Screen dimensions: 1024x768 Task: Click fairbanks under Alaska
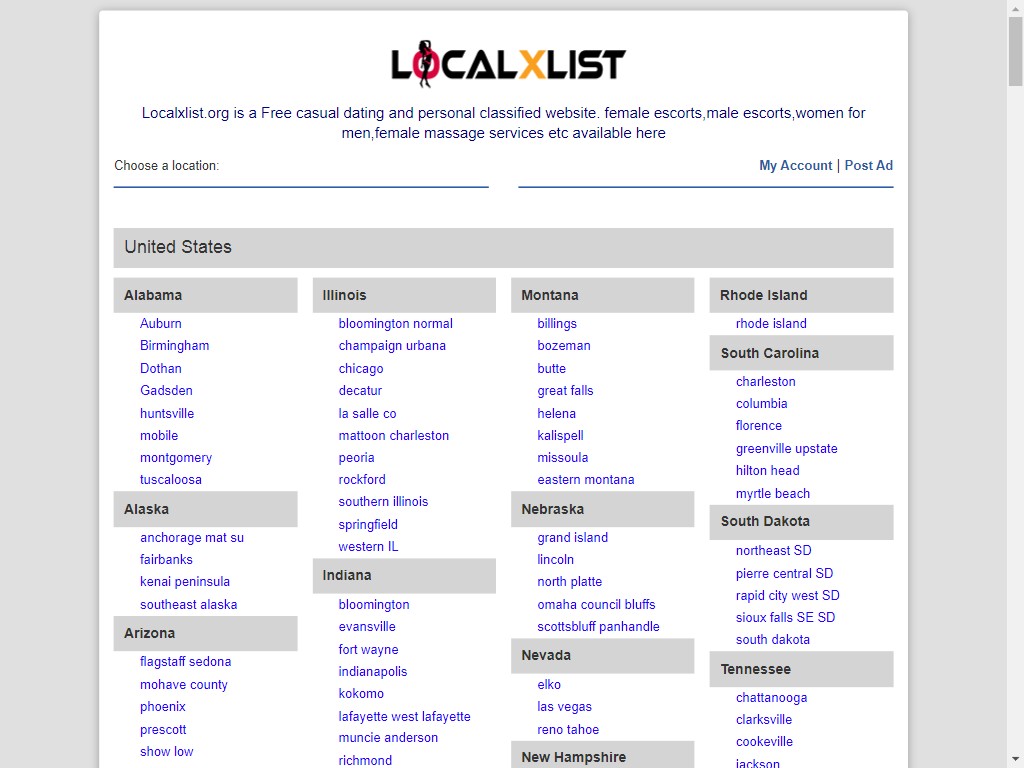[x=166, y=560]
